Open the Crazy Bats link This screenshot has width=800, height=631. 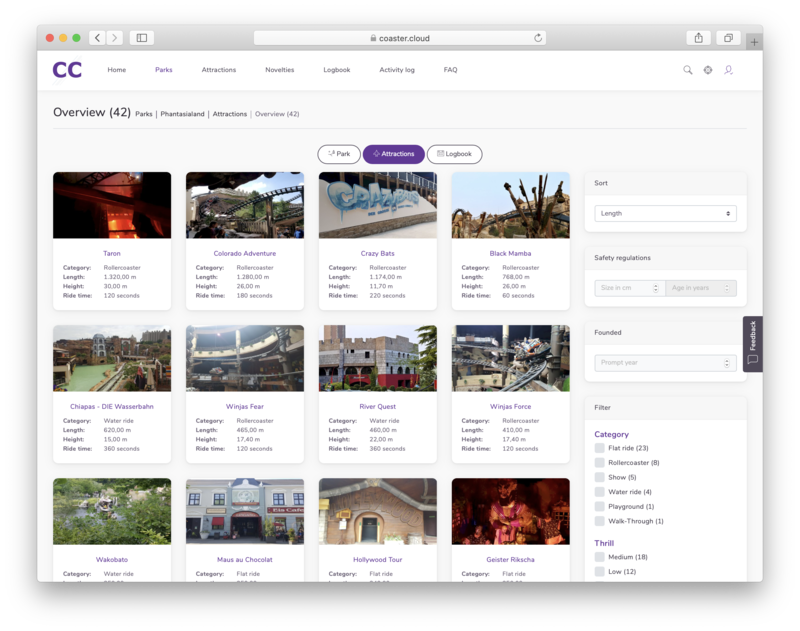click(x=378, y=254)
